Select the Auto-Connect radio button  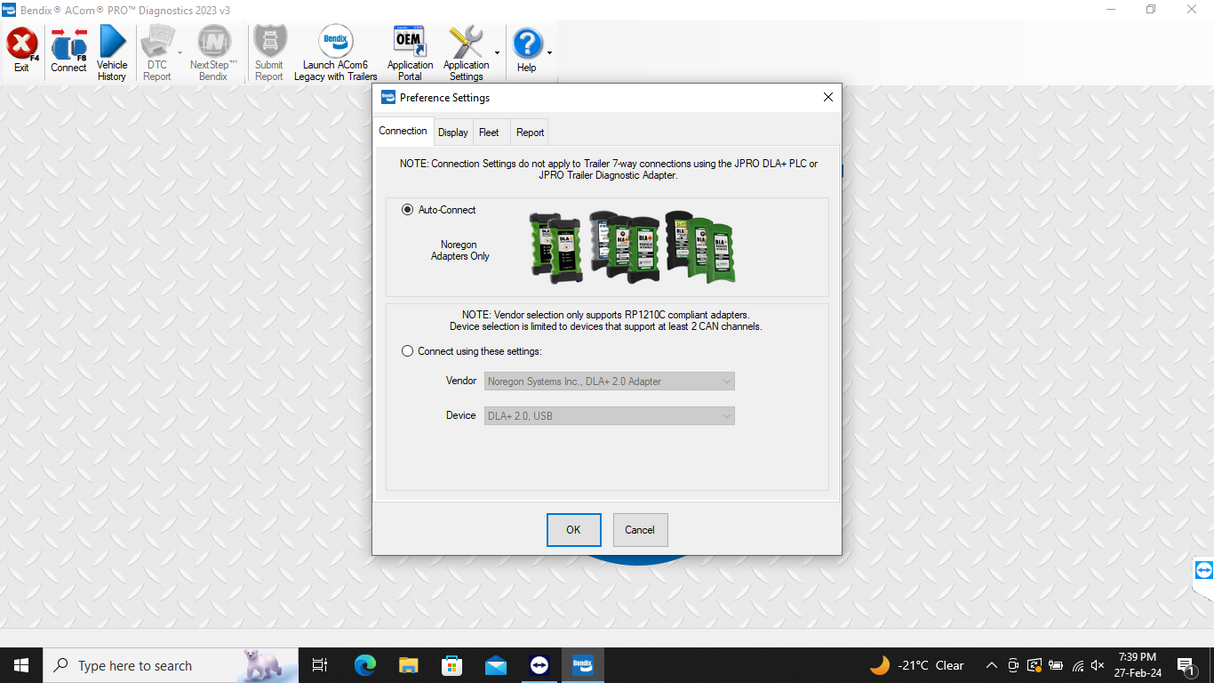(407, 209)
